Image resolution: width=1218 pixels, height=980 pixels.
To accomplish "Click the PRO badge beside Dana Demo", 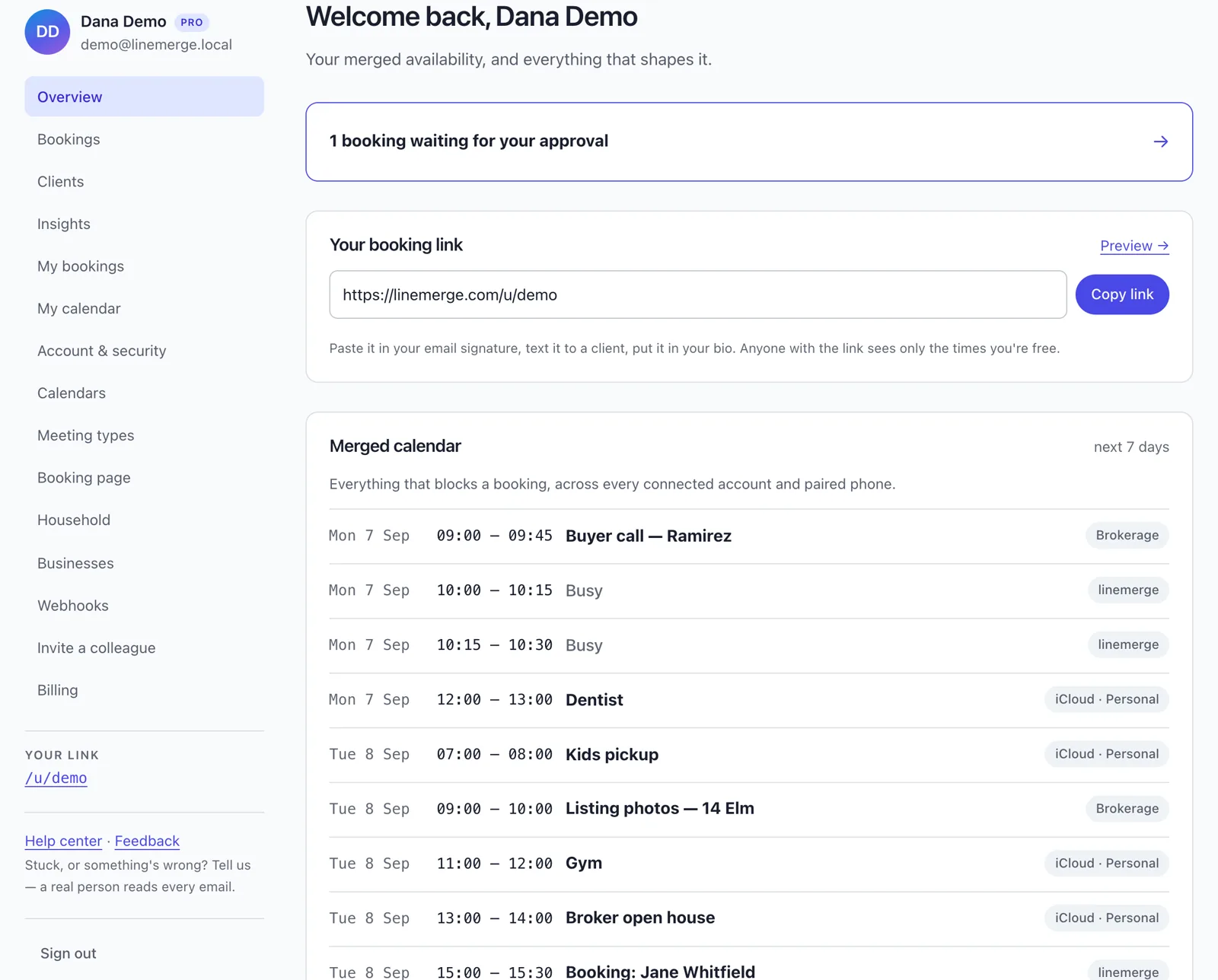I will click(x=191, y=22).
